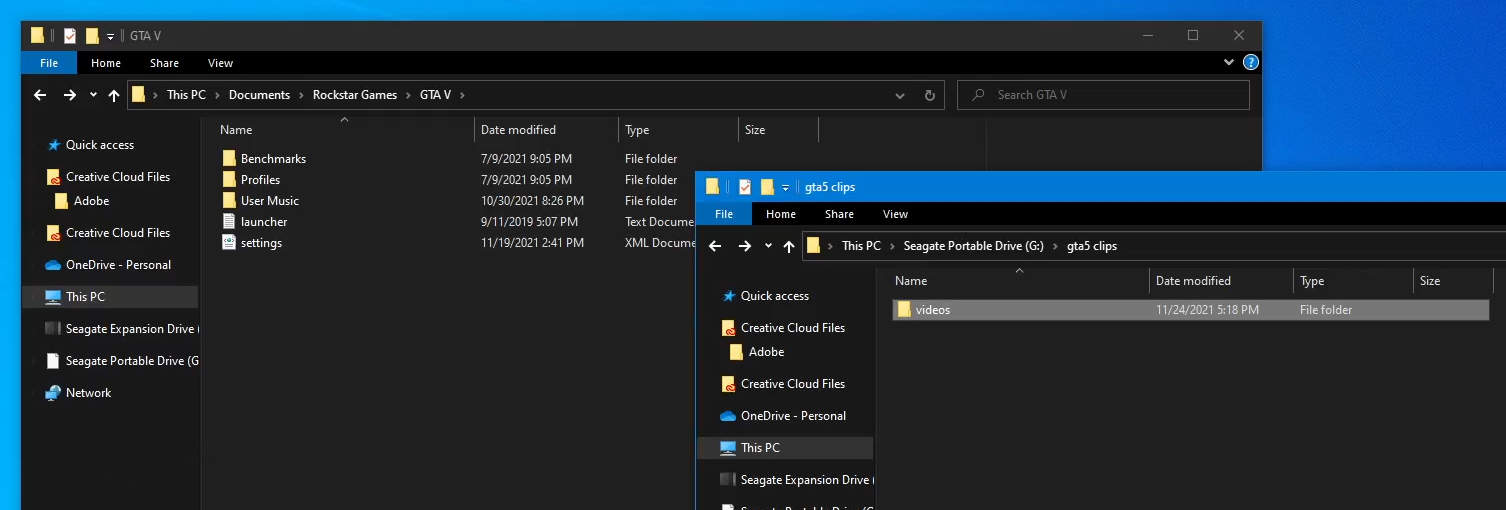Viewport: 1506px width, 510px height.
Task: Click the New folder icon in gta5 clips title bar
Action: coord(767,187)
